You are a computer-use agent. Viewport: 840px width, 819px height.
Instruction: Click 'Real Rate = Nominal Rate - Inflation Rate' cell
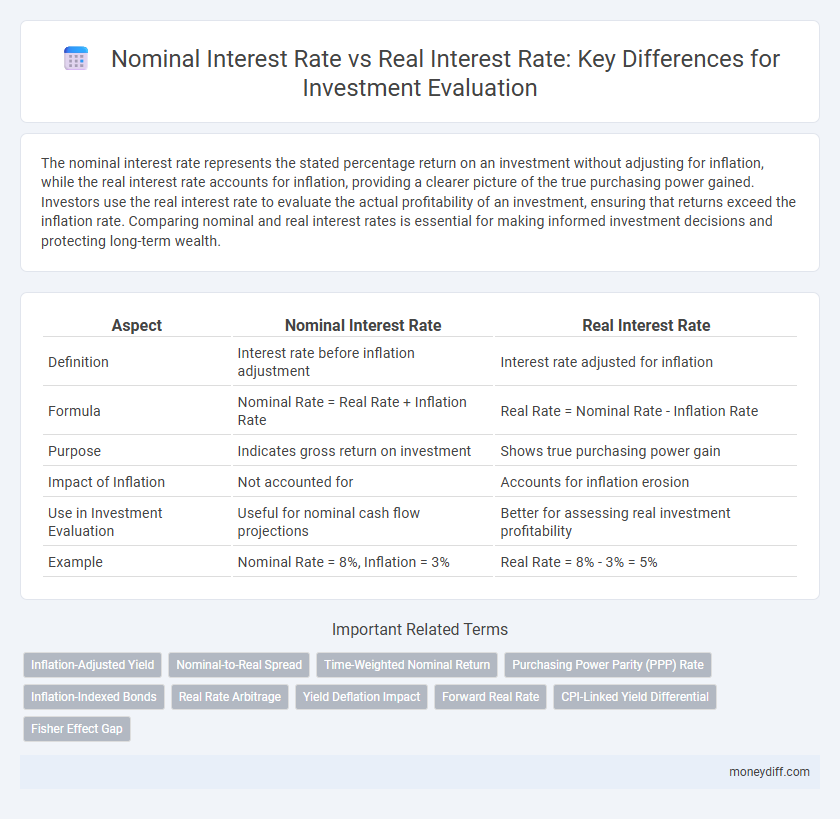coord(646,411)
